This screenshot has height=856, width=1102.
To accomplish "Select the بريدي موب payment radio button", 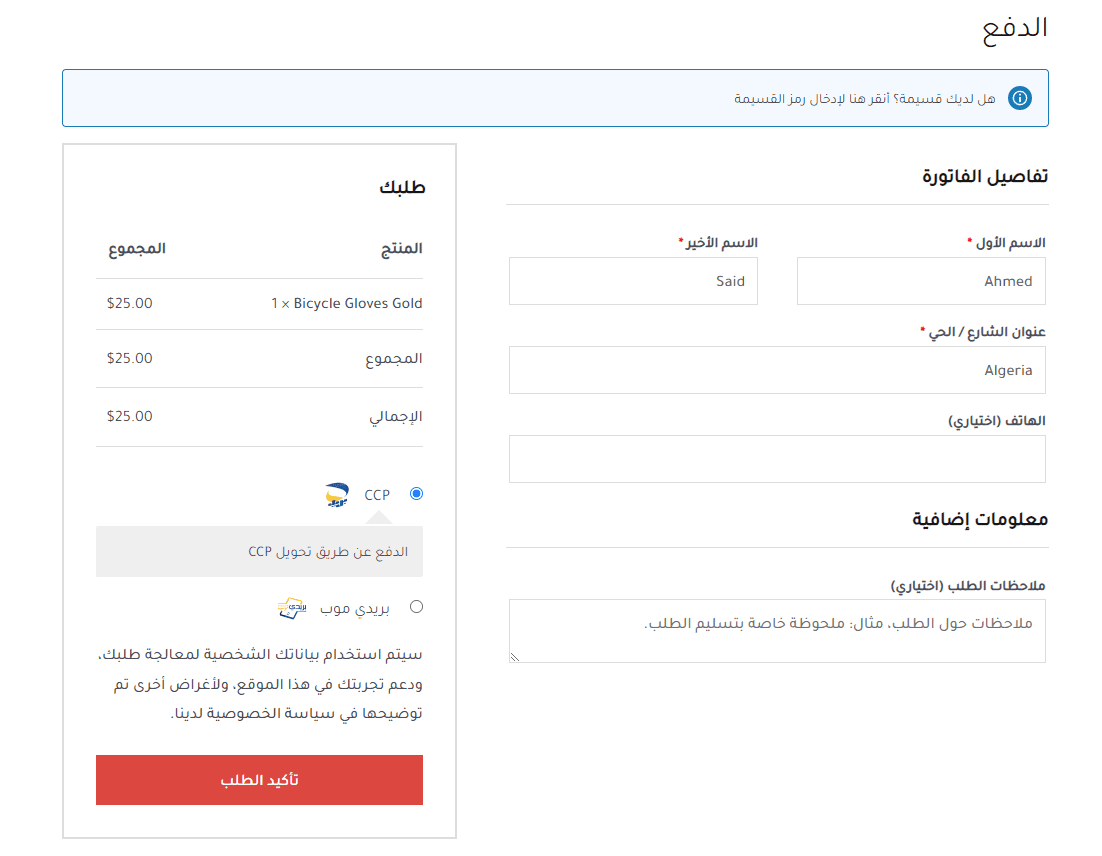I will click(416, 606).
